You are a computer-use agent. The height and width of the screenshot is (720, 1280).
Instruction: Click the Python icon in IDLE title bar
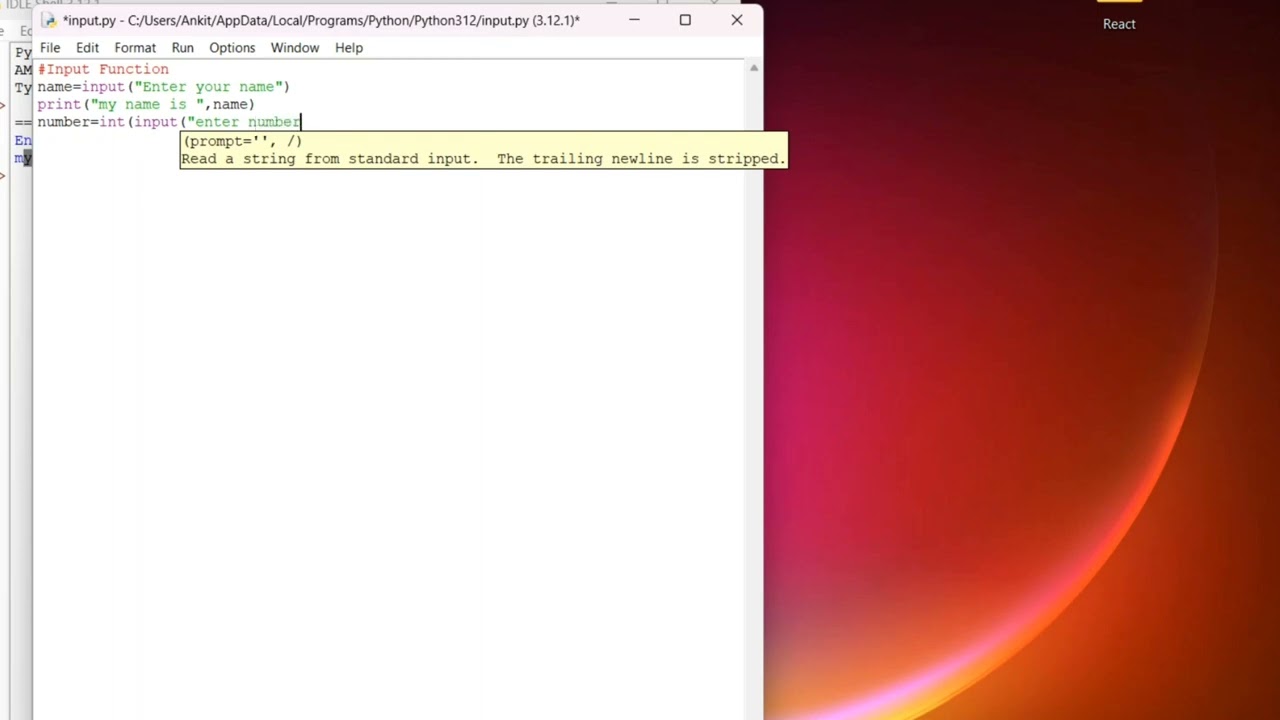pyautogui.click(x=48, y=20)
